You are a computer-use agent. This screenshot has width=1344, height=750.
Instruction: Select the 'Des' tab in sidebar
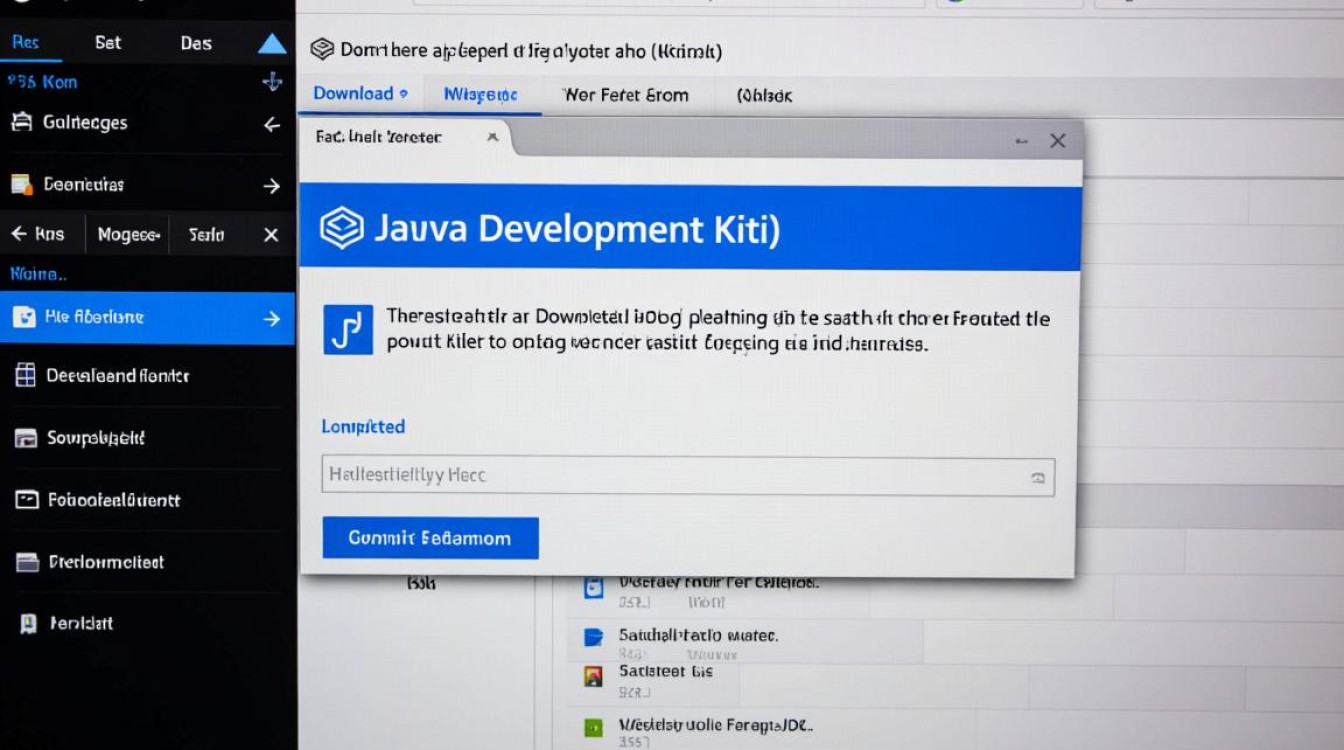[196, 43]
